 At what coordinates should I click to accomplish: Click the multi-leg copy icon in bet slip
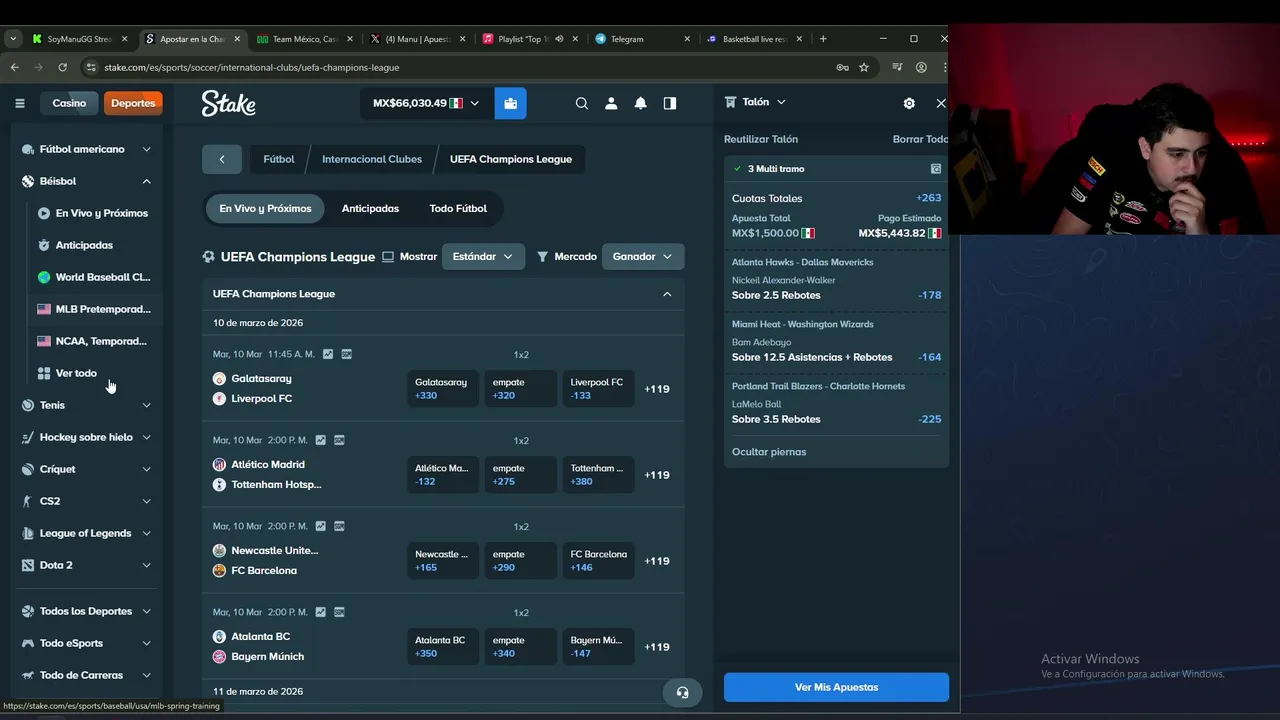click(936, 169)
